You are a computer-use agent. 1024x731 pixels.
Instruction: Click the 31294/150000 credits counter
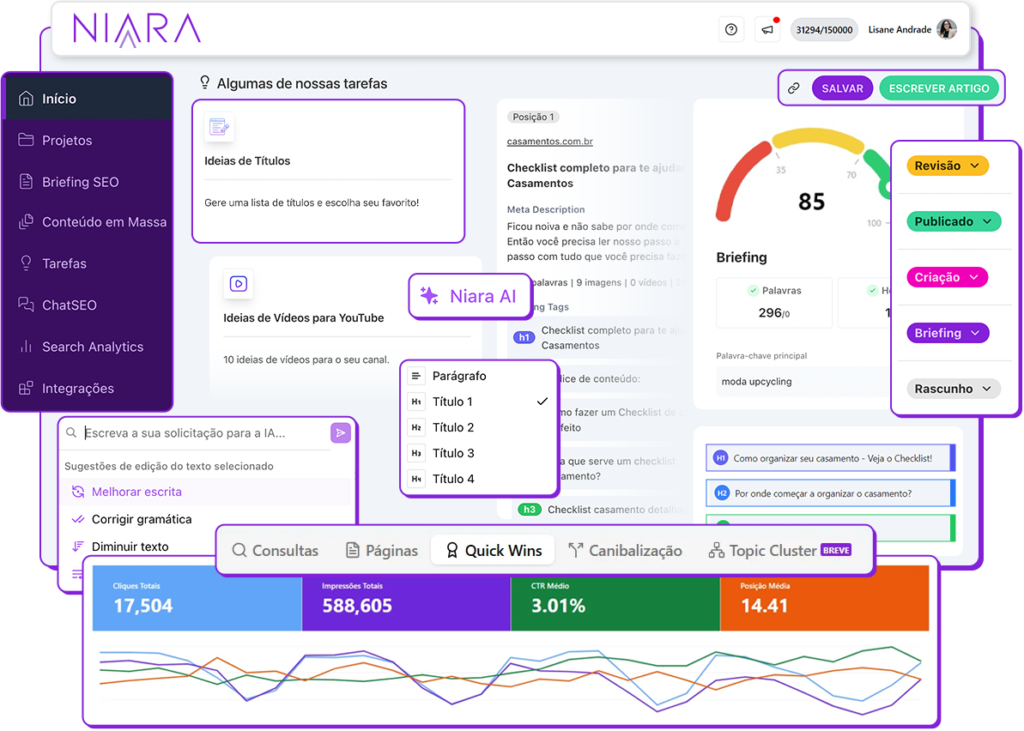pos(824,29)
